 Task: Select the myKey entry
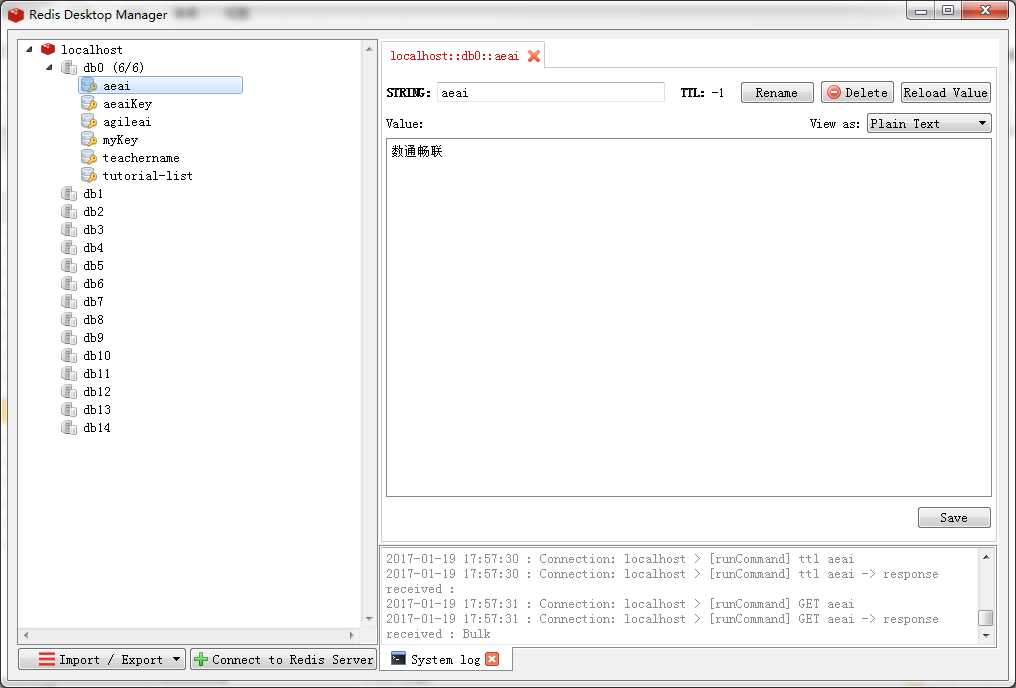120,140
